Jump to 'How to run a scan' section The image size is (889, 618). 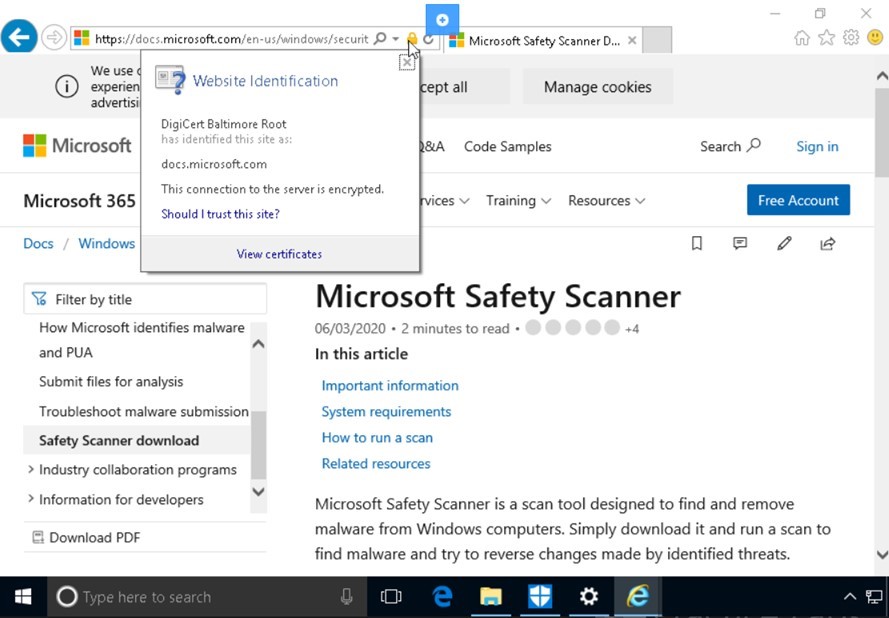click(x=377, y=438)
